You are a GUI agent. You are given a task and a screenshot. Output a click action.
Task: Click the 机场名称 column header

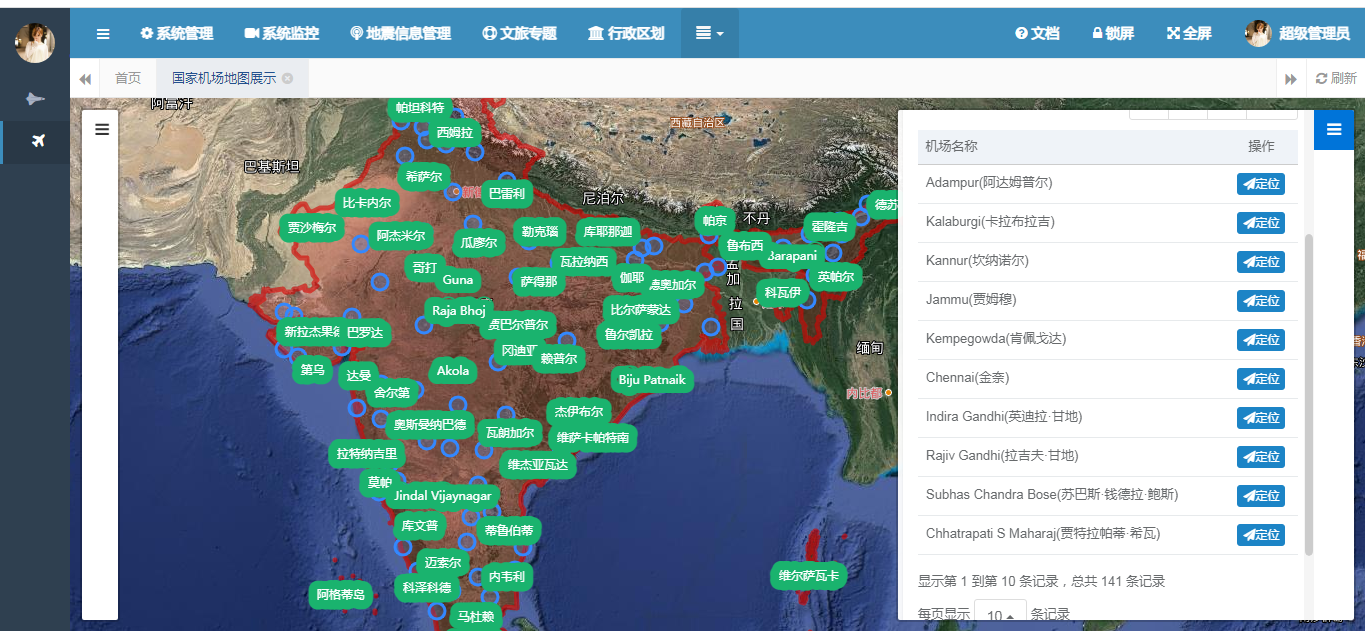point(952,147)
